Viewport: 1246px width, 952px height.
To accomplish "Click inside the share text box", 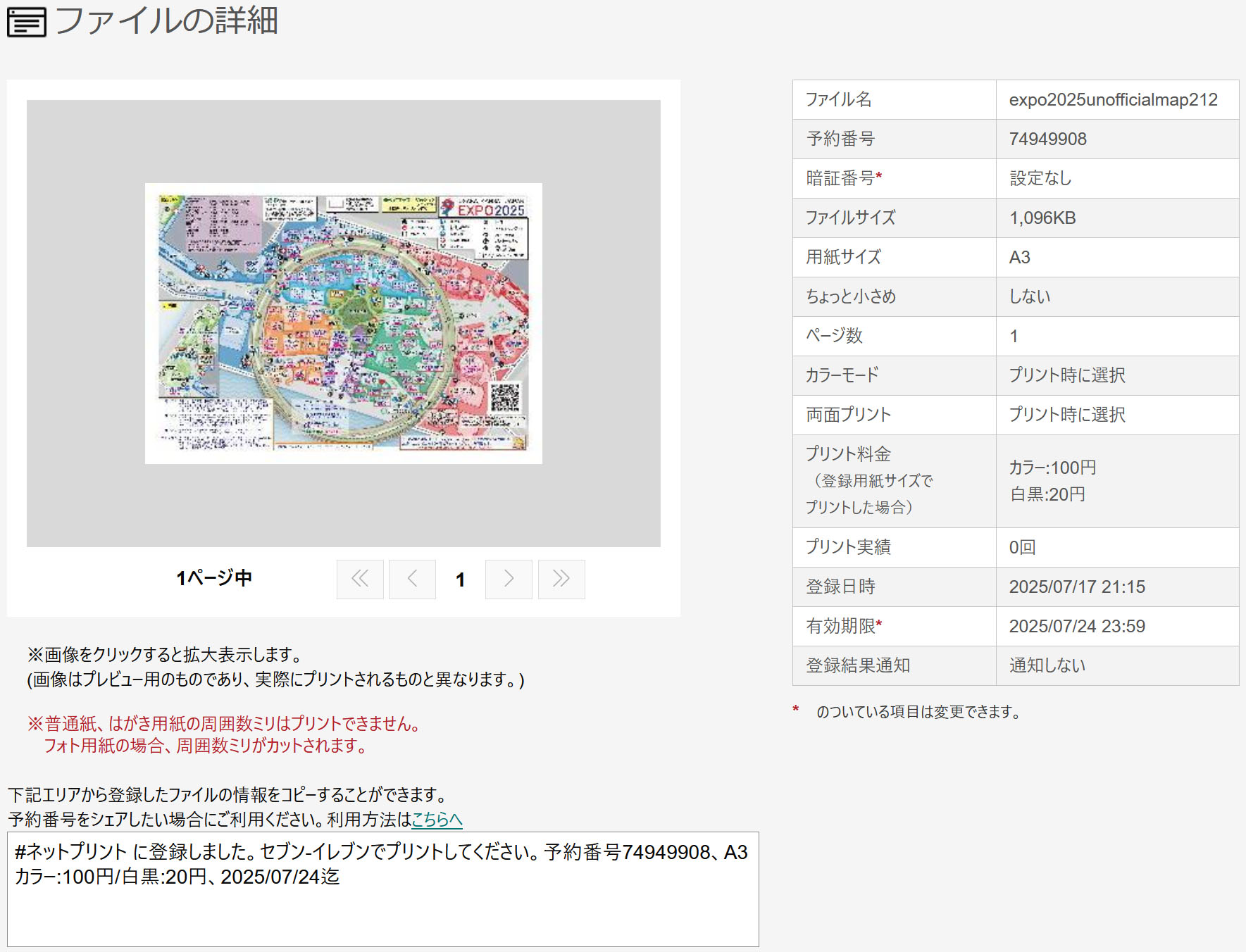I will click(x=383, y=889).
